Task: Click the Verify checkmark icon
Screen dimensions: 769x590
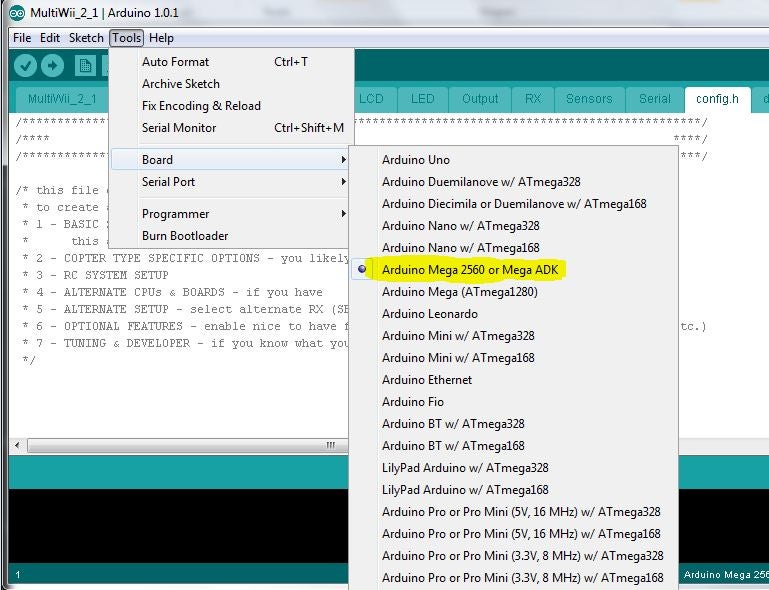Action: 25,65
